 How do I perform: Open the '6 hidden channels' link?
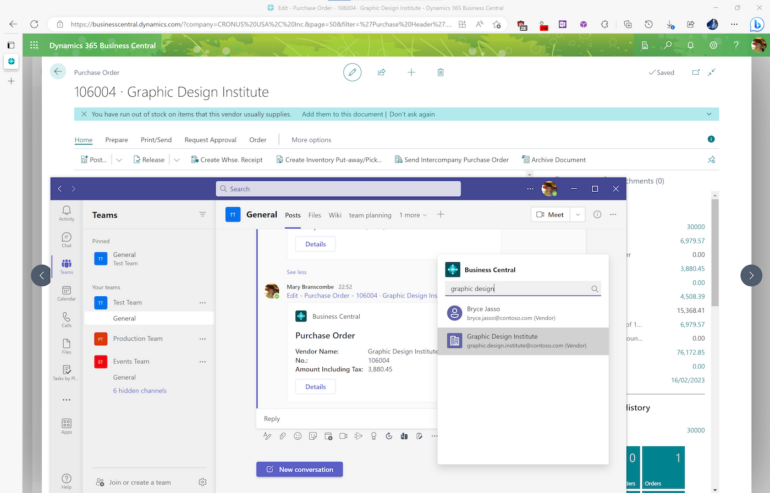140,391
